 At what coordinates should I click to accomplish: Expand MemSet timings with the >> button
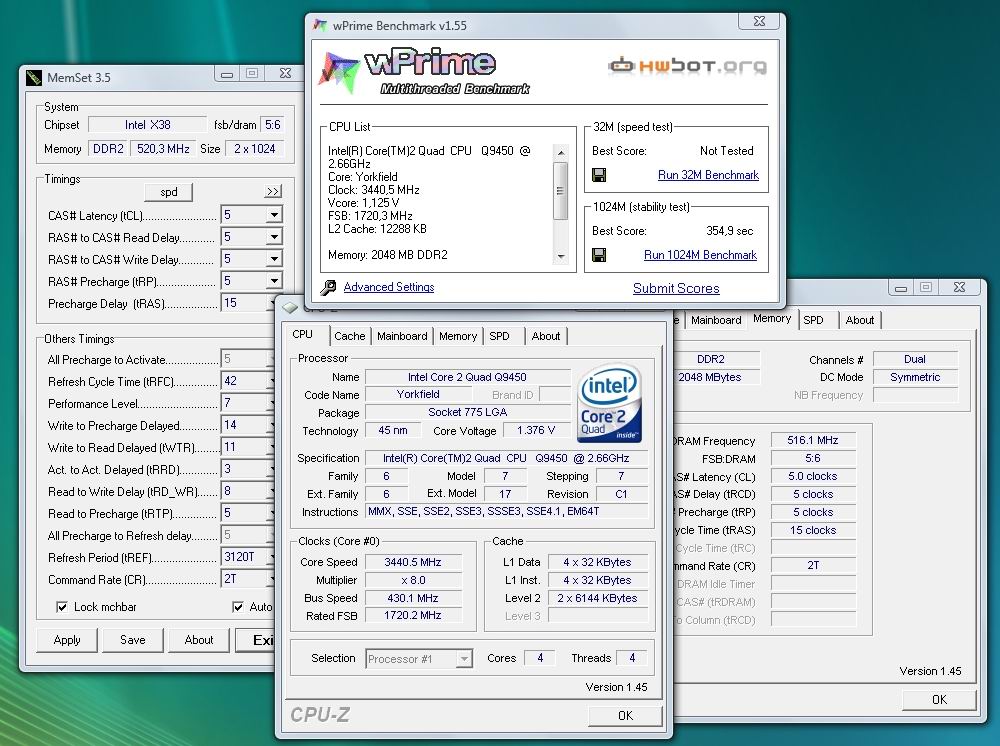(x=273, y=191)
